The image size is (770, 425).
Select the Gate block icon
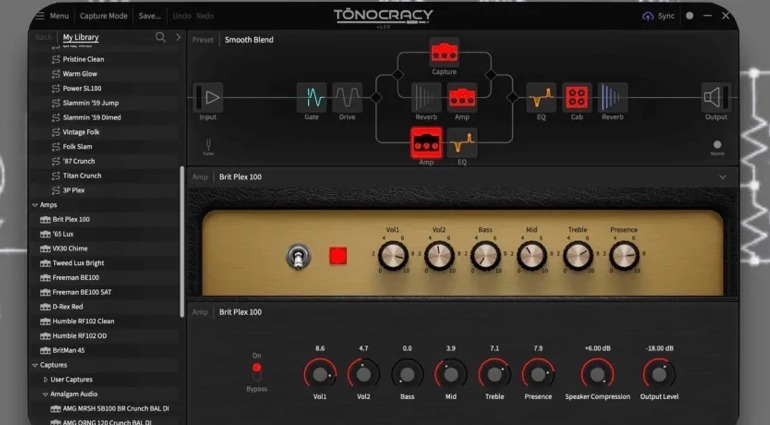[x=311, y=97]
